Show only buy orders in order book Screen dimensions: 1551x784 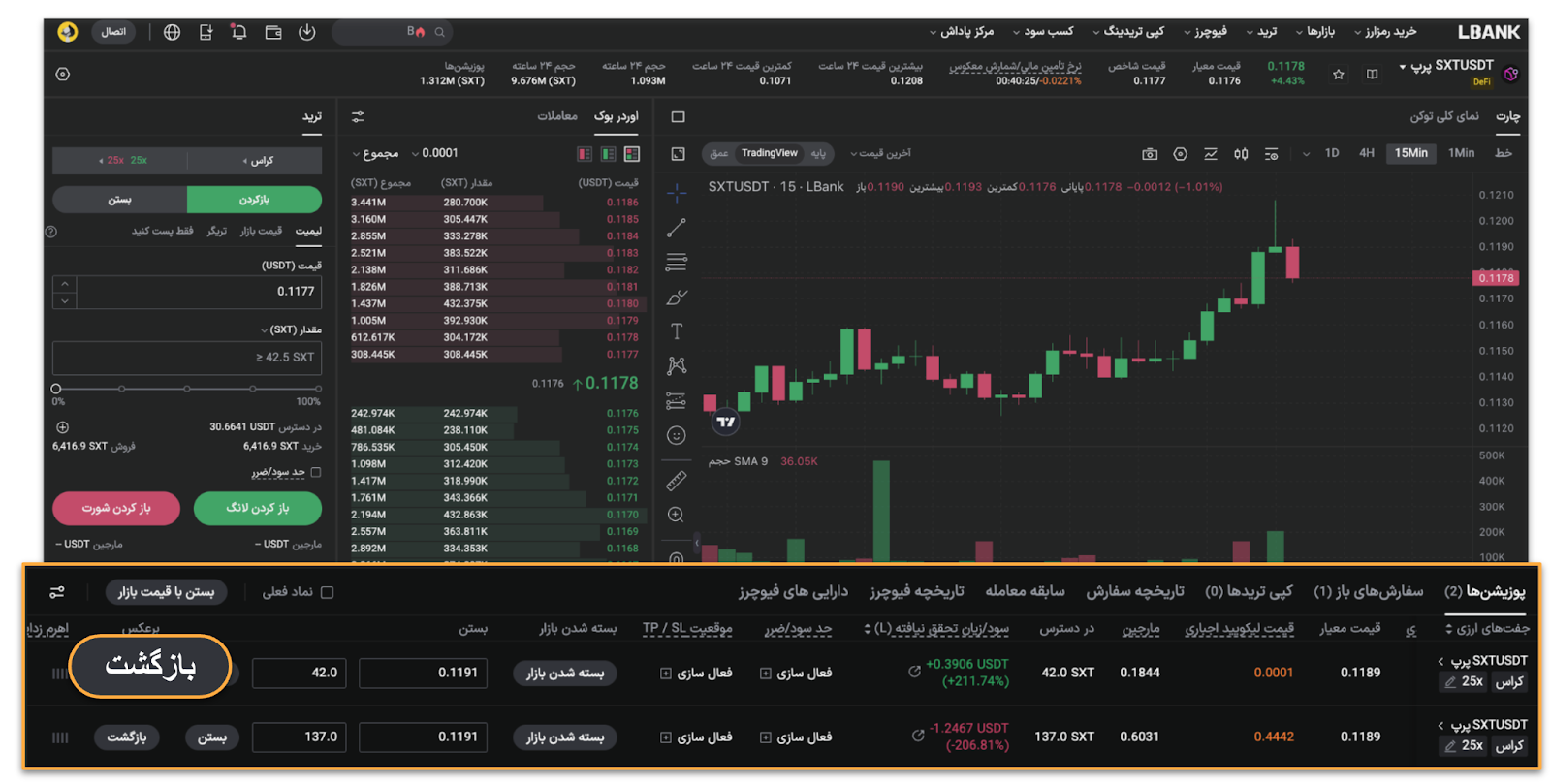[x=608, y=153]
